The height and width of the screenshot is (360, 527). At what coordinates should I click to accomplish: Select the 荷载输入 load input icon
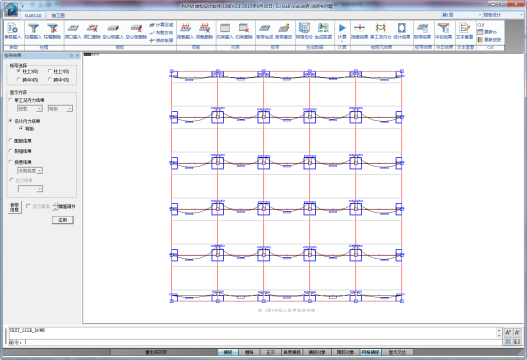pos(186,31)
